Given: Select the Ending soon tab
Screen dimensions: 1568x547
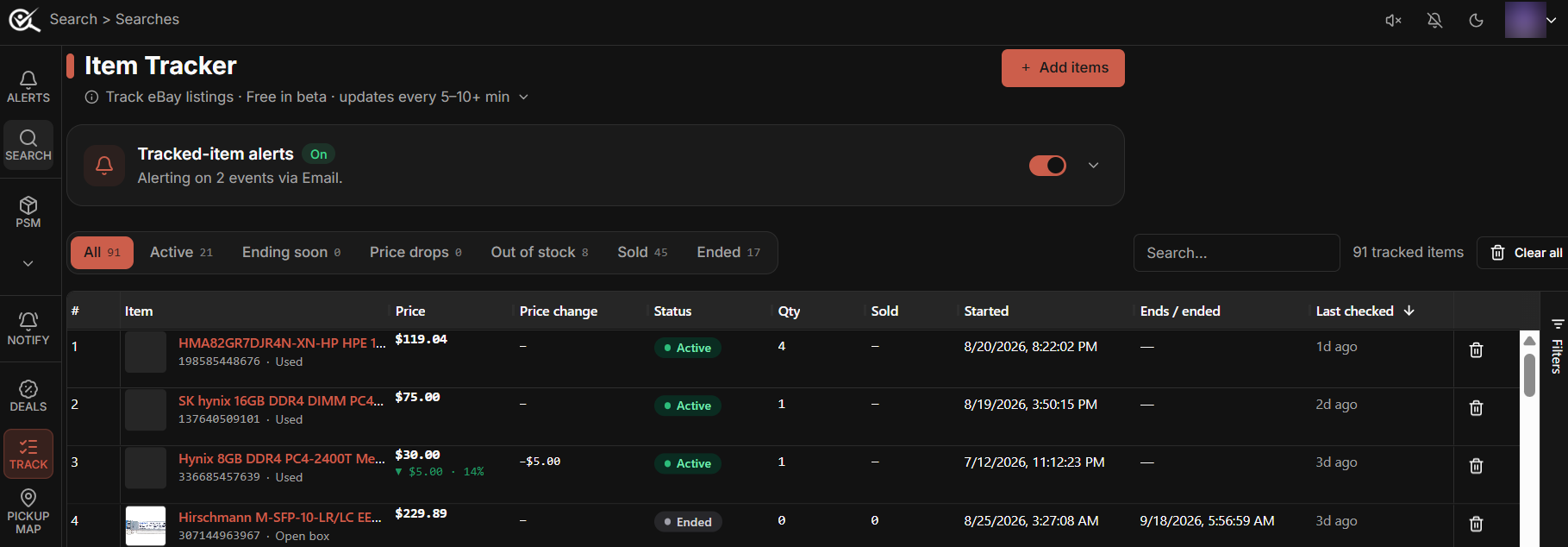Looking at the screenshot, I should (291, 253).
